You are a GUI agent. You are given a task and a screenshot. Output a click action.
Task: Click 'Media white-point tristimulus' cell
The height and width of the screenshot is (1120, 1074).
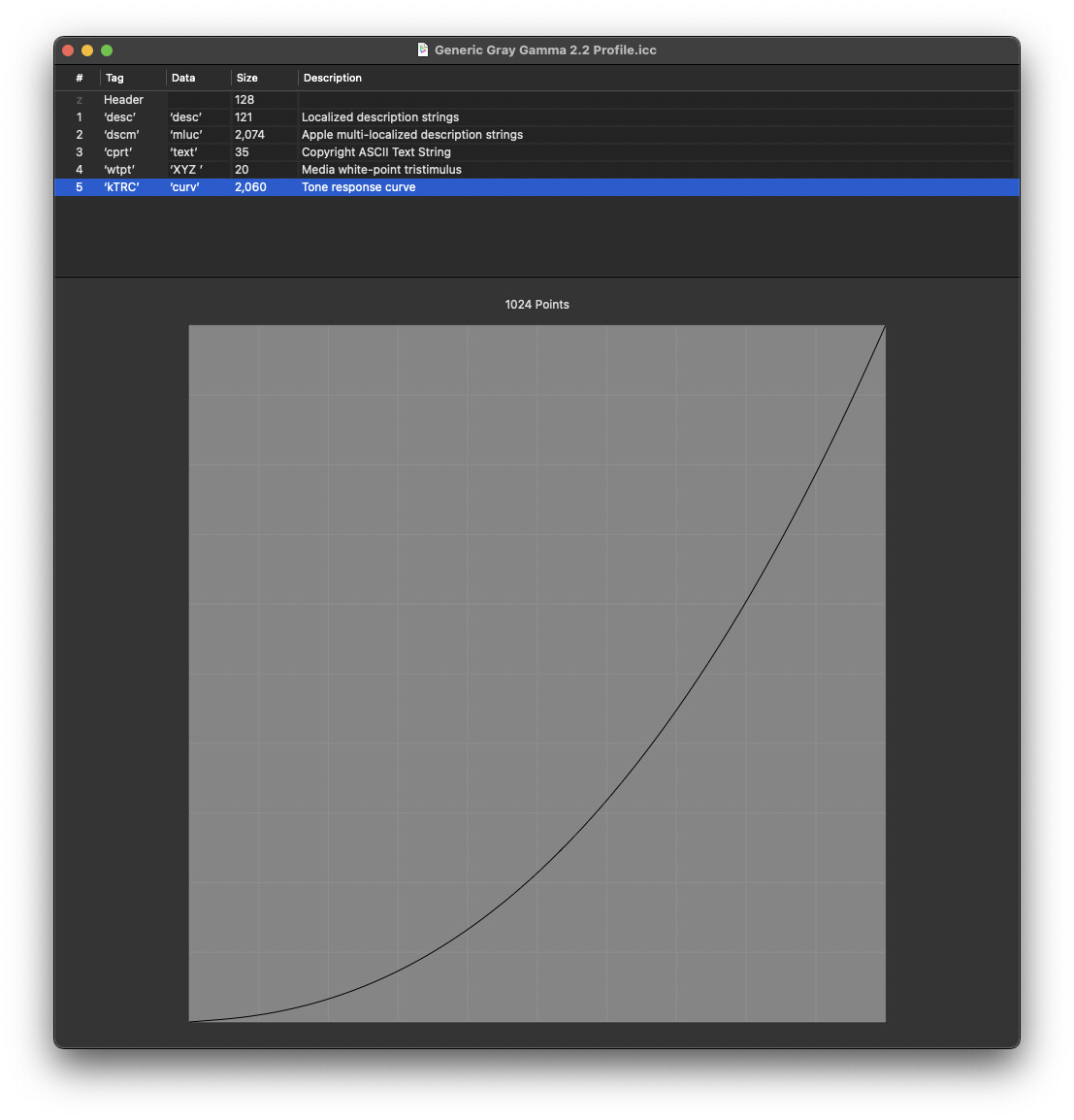381,170
